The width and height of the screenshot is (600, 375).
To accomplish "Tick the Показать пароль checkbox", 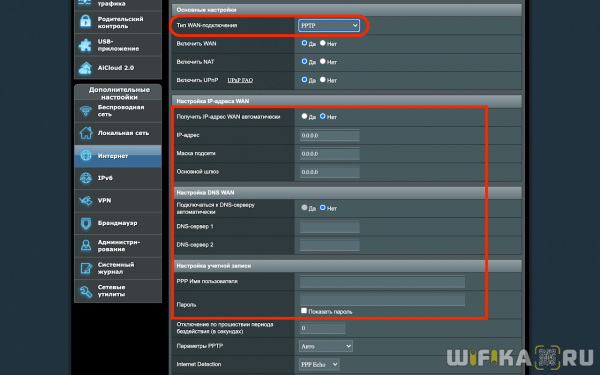I will [304, 311].
